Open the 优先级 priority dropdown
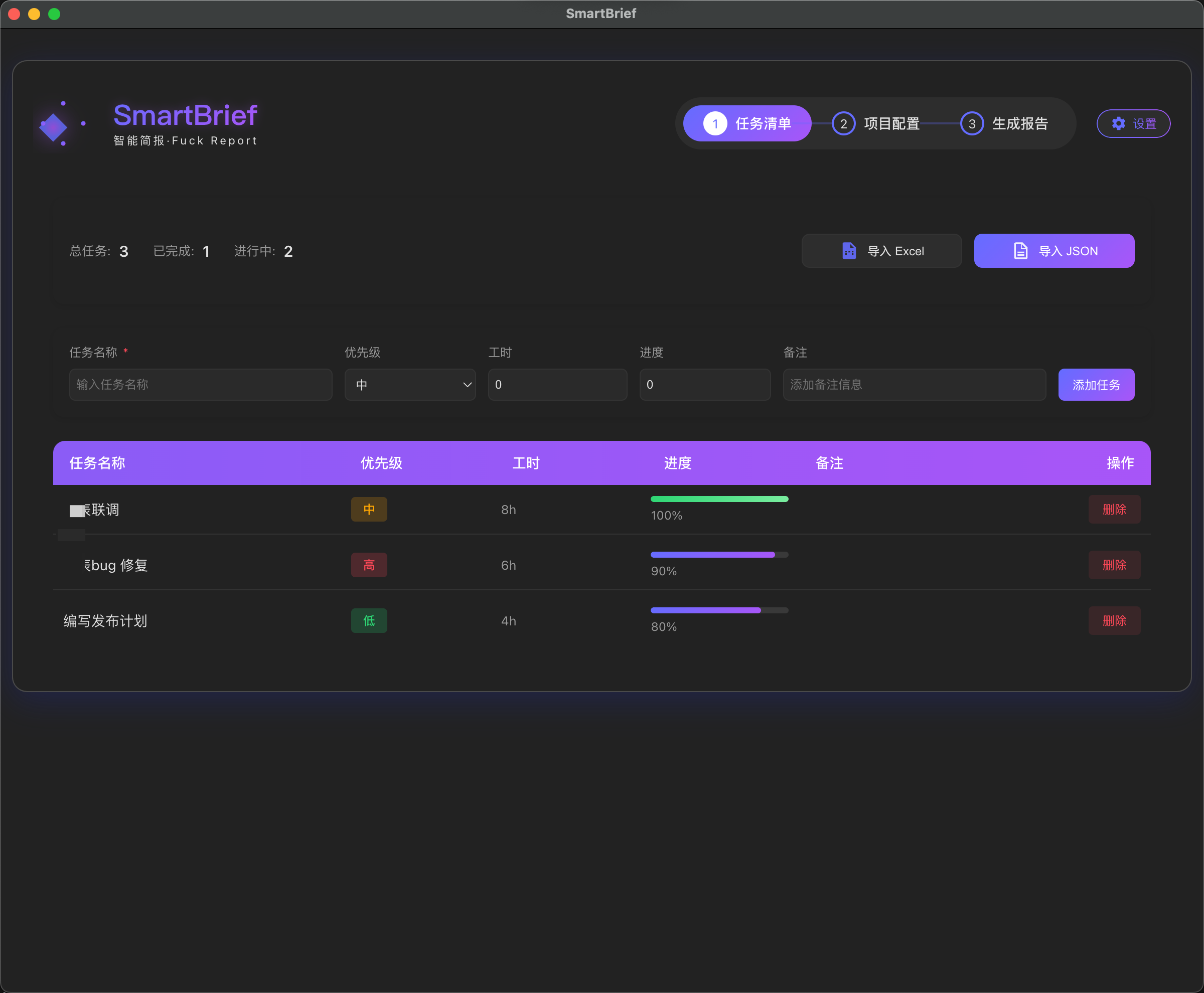The image size is (1204, 993). [x=410, y=384]
